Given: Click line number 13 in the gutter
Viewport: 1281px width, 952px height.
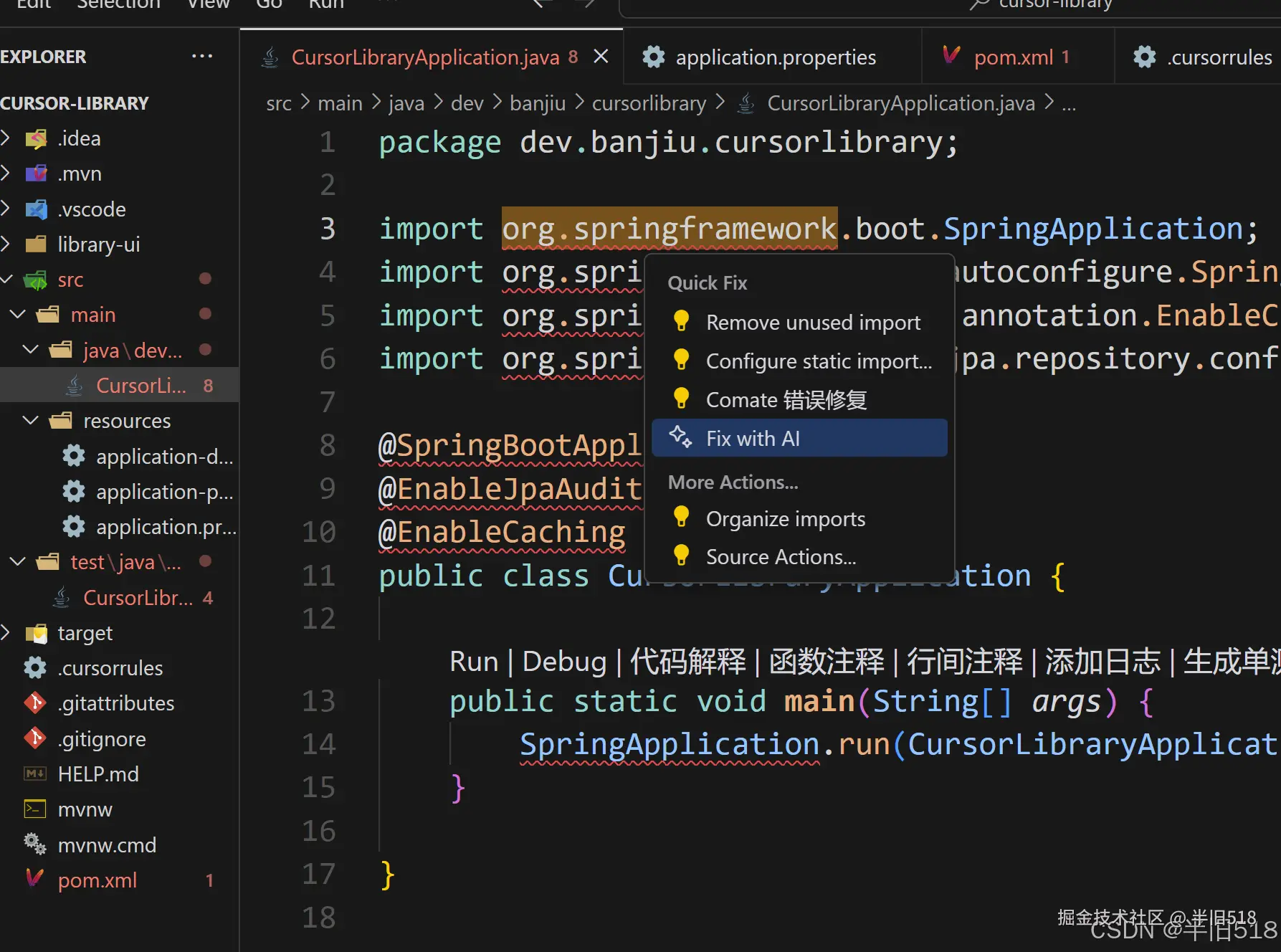Looking at the screenshot, I should [x=318, y=700].
